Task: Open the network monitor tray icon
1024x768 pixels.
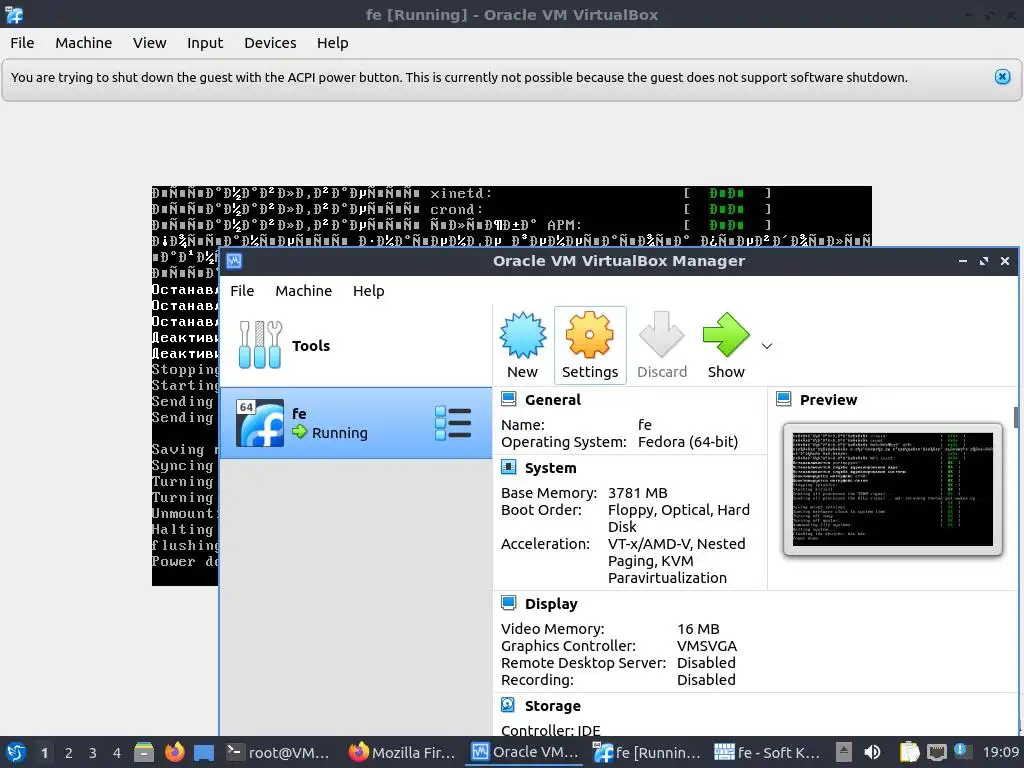Action: (936, 753)
